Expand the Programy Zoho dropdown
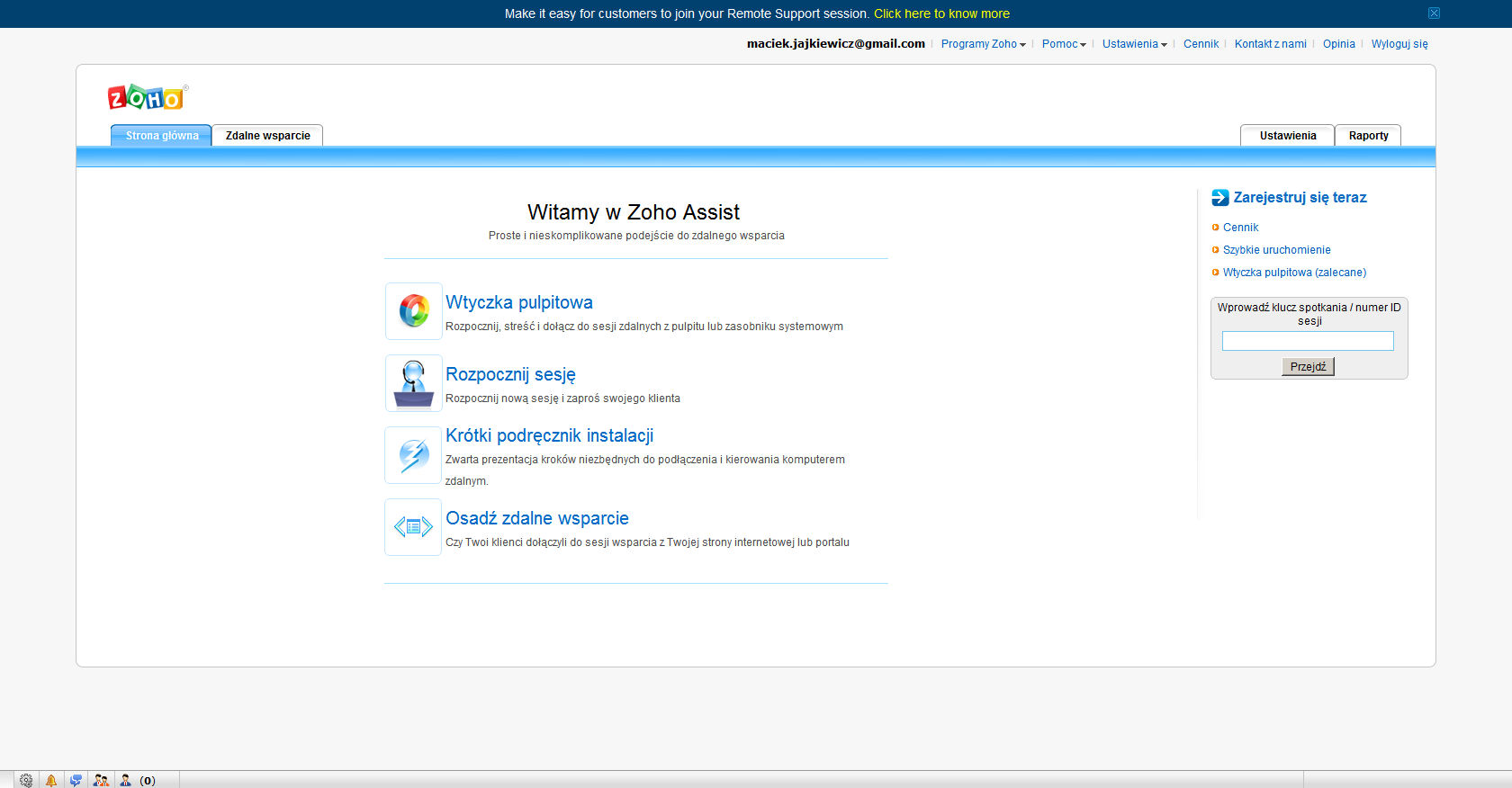 983,44
